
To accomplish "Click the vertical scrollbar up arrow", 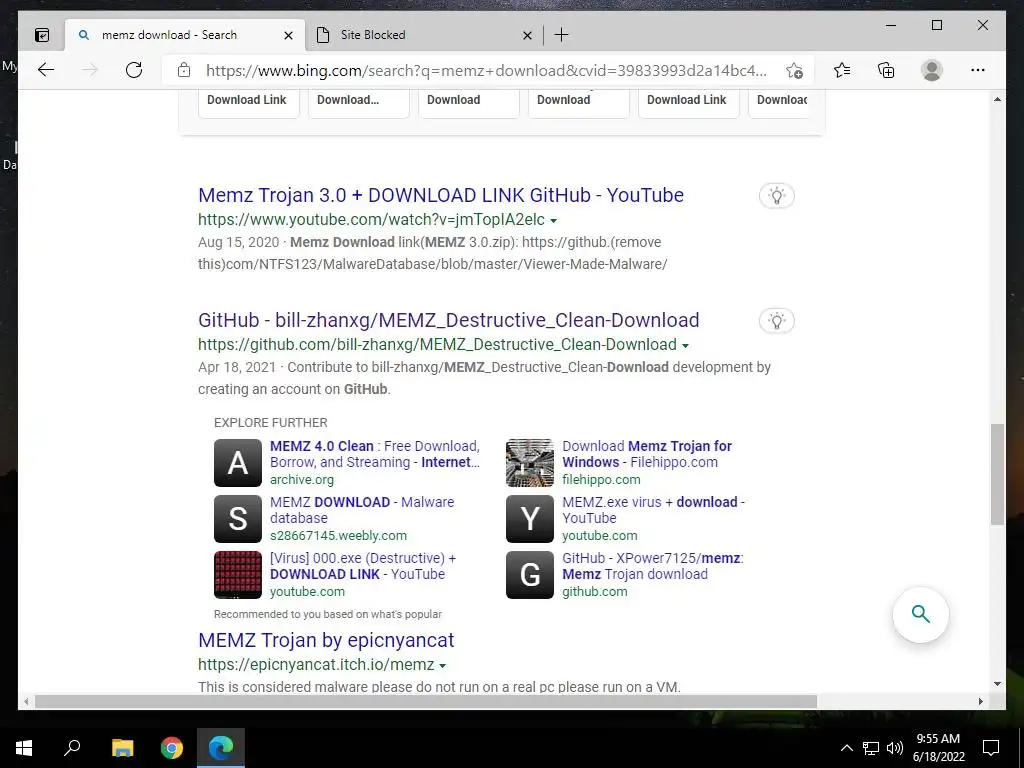I will pos(997,99).
